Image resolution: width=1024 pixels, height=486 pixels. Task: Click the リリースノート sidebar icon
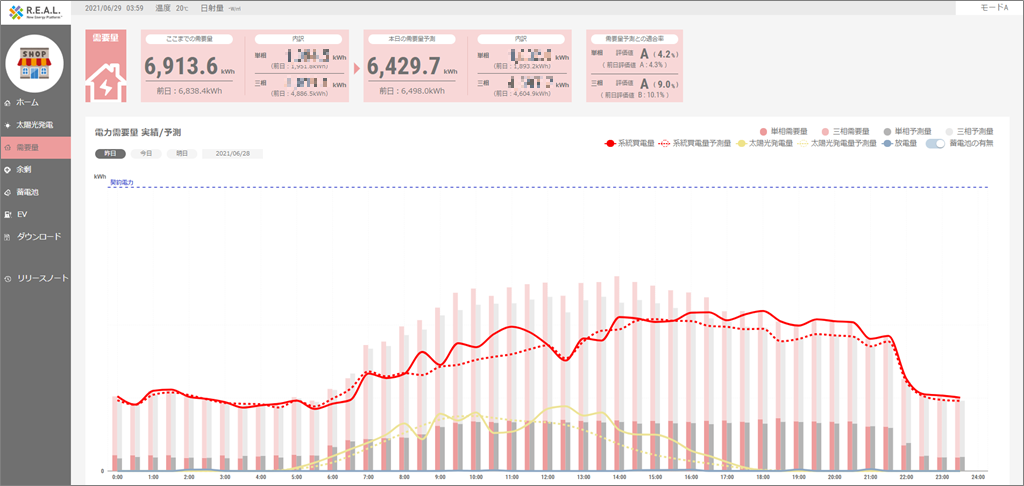tap(8, 278)
